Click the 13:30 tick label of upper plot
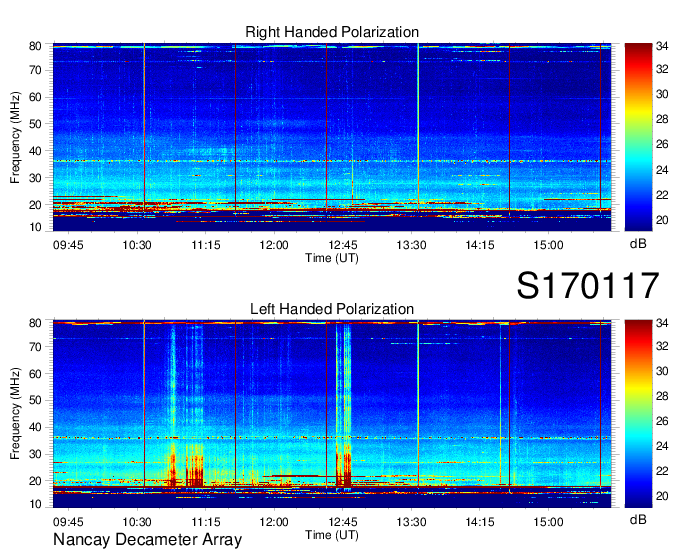 (411, 245)
